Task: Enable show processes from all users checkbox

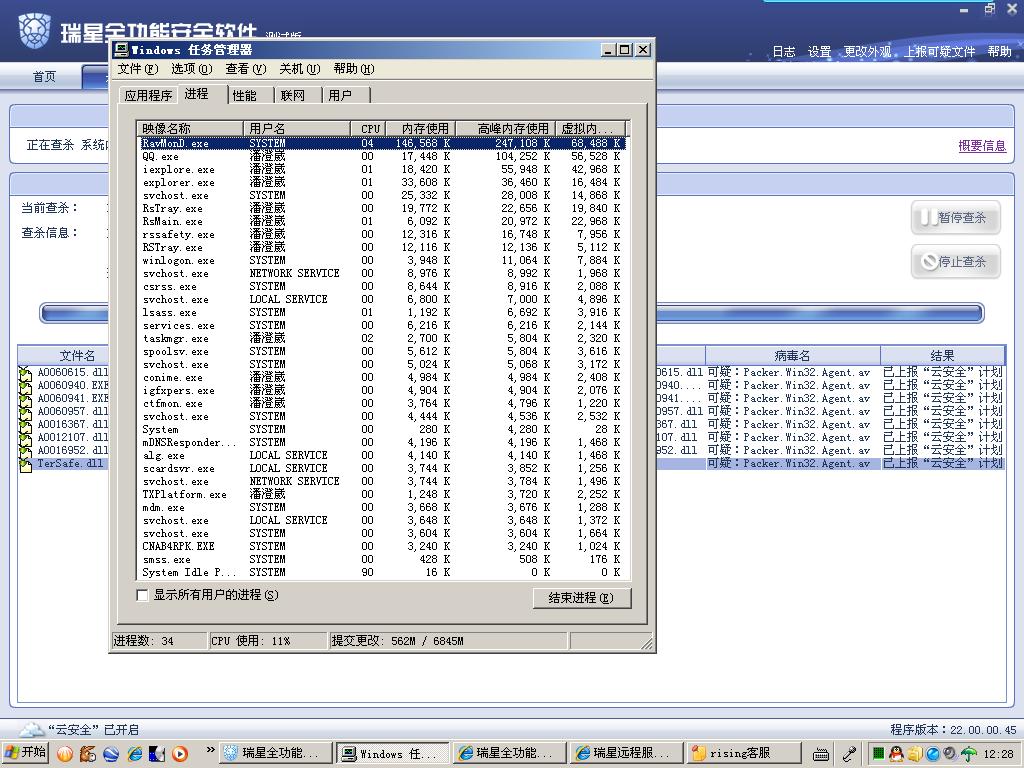Action: click(x=142, y=595)
